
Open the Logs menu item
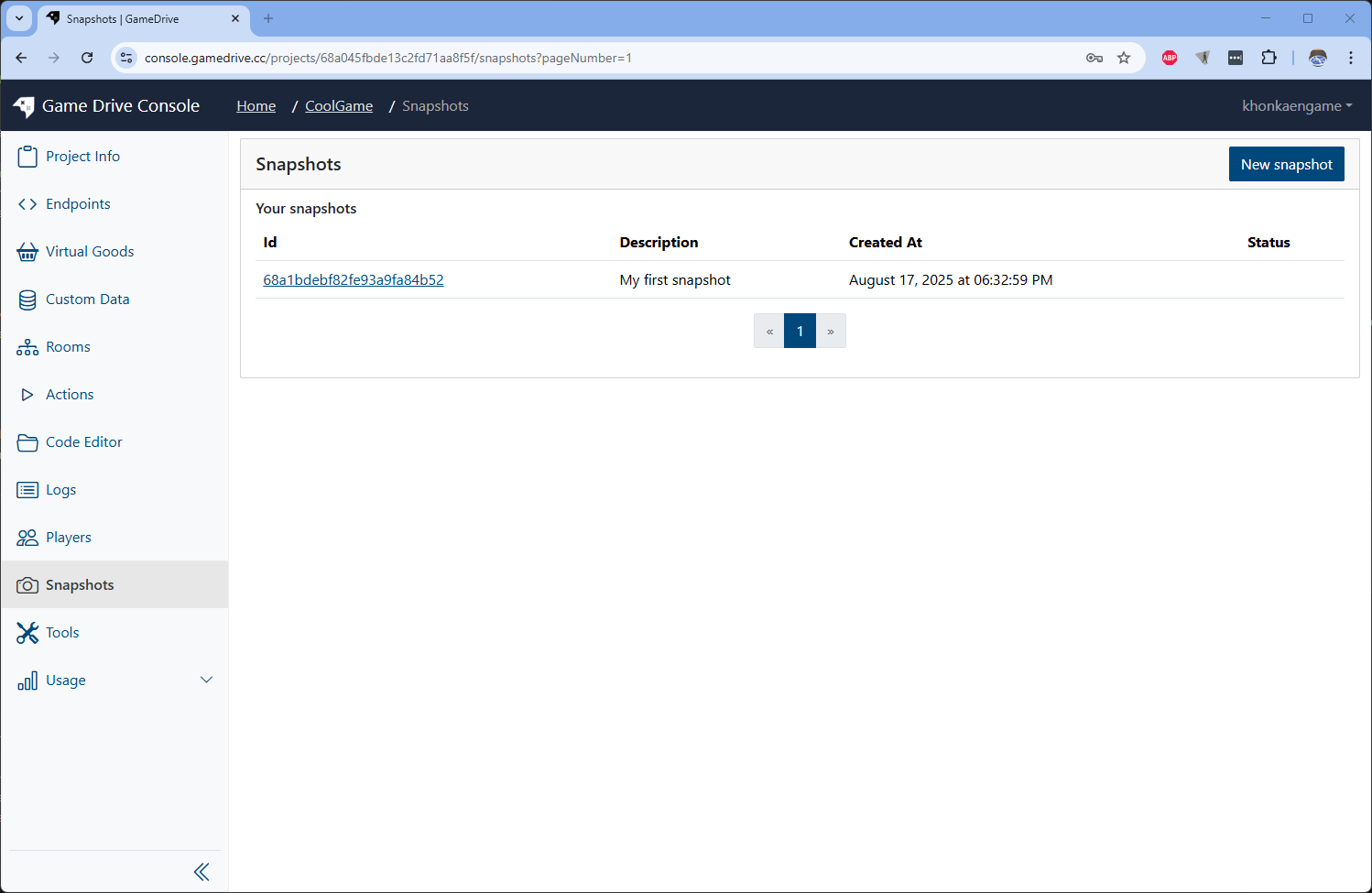(x=60, y=490)
